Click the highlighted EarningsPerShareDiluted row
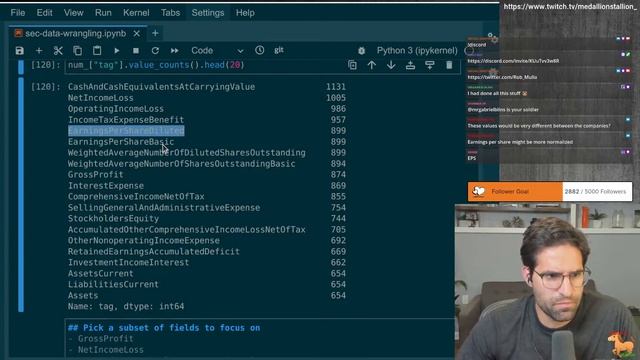This screenshot has width=640, height=360. (126, 131)
